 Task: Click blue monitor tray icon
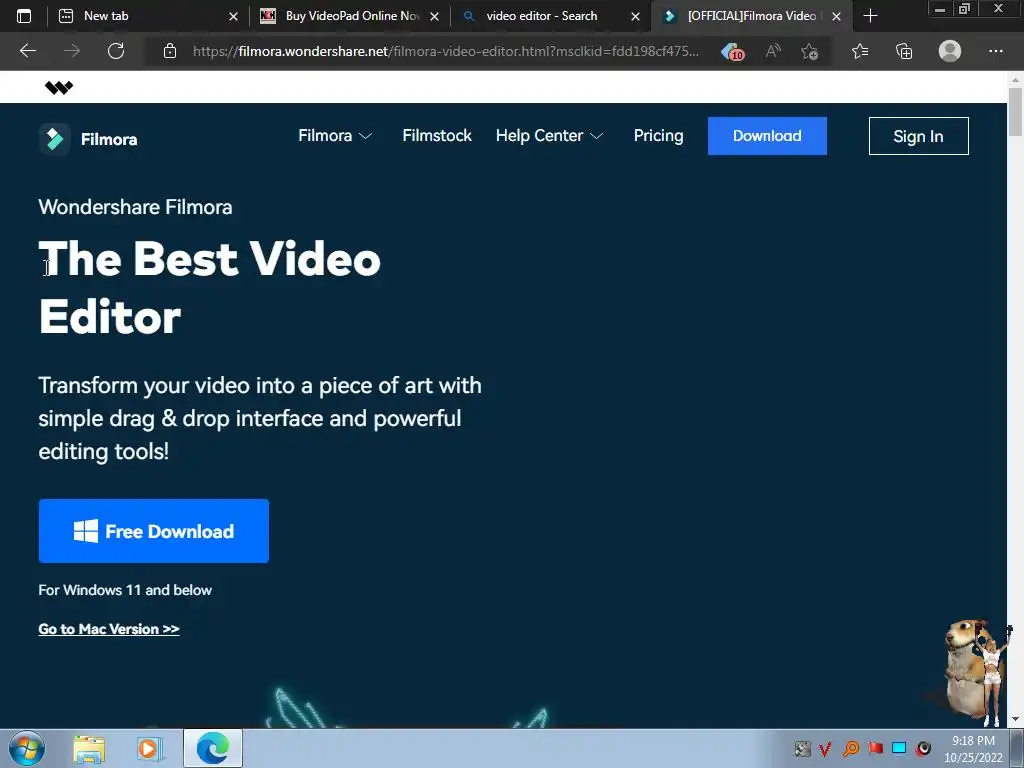click(899, 748)
